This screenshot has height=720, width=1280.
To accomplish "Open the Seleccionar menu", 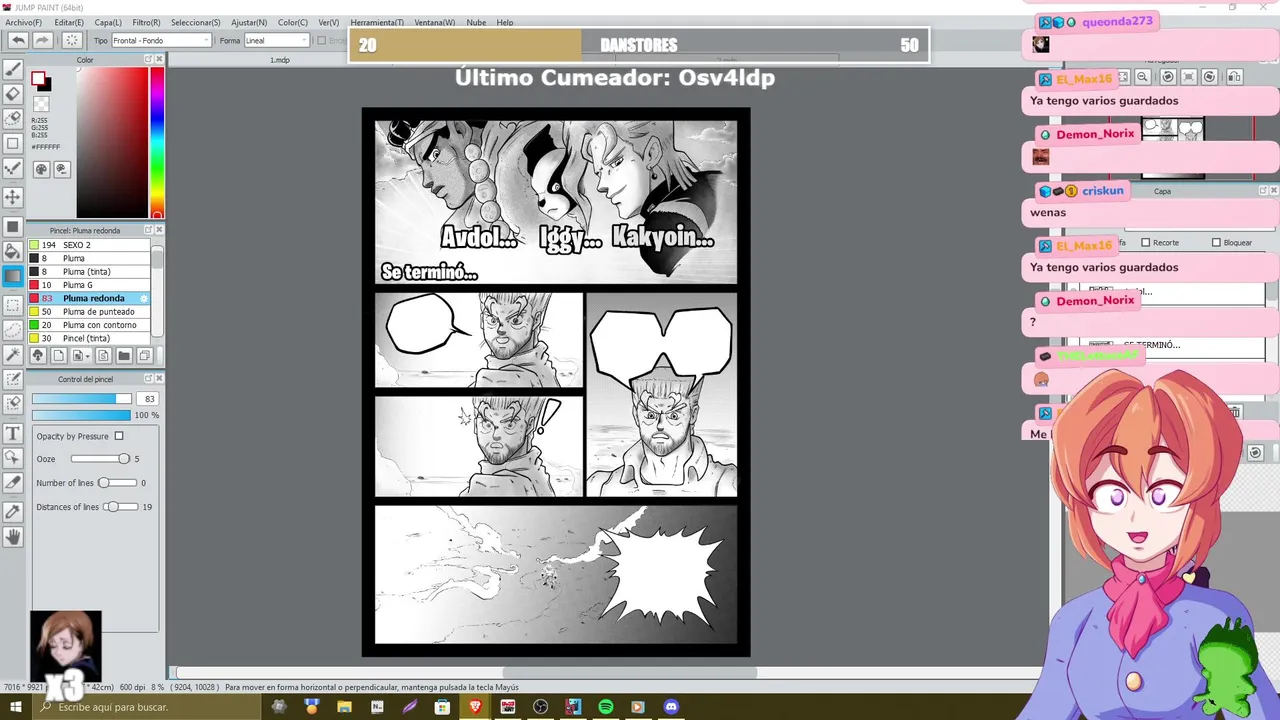I will [195, 22].
